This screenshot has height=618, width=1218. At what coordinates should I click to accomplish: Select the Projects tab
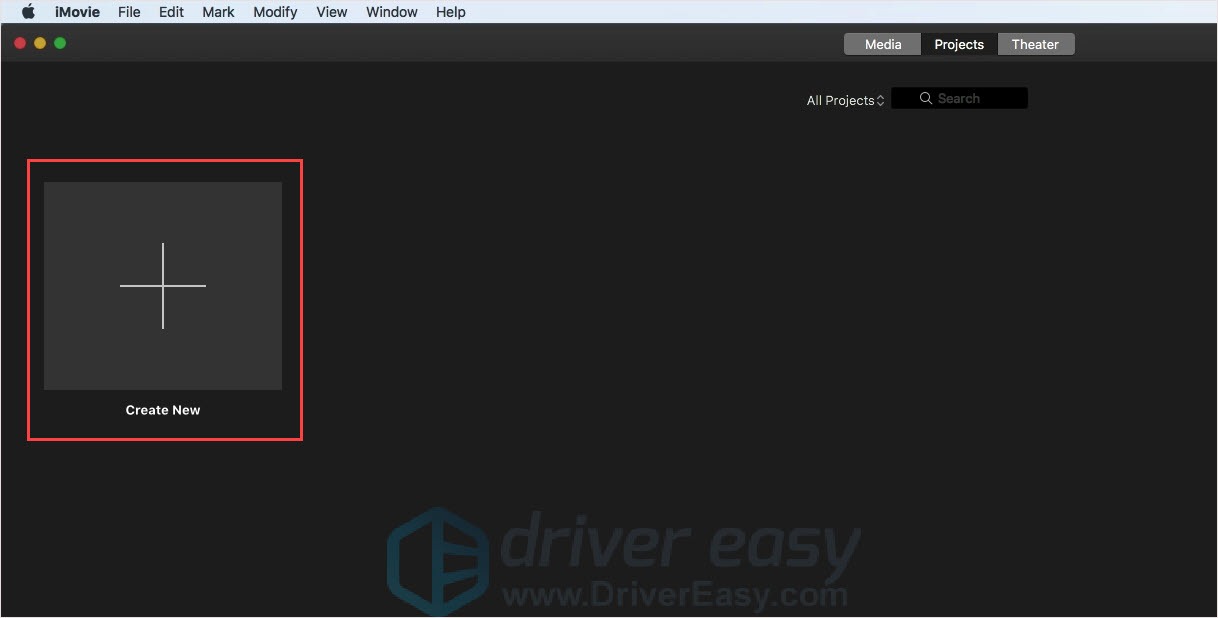[x=959, y=44]
